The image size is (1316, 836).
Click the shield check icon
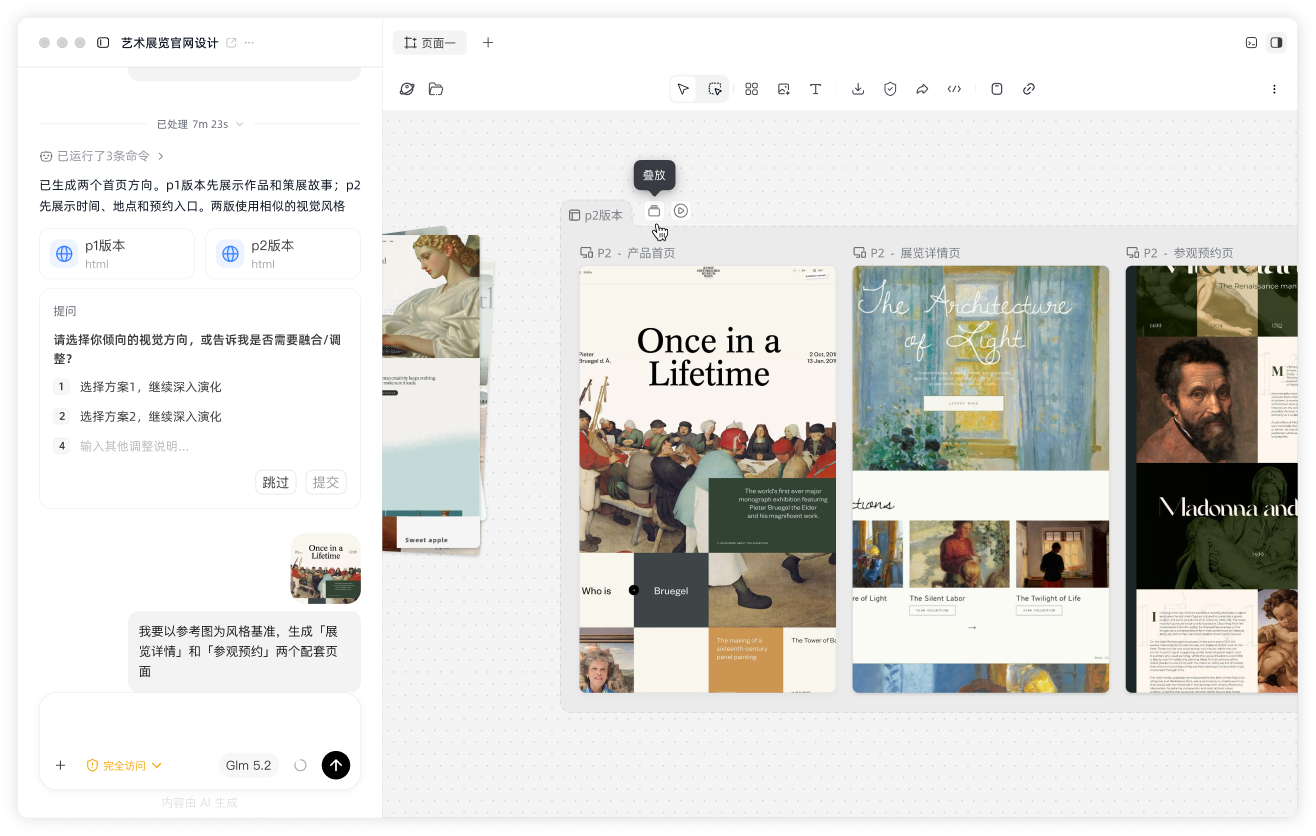point(890,89)
